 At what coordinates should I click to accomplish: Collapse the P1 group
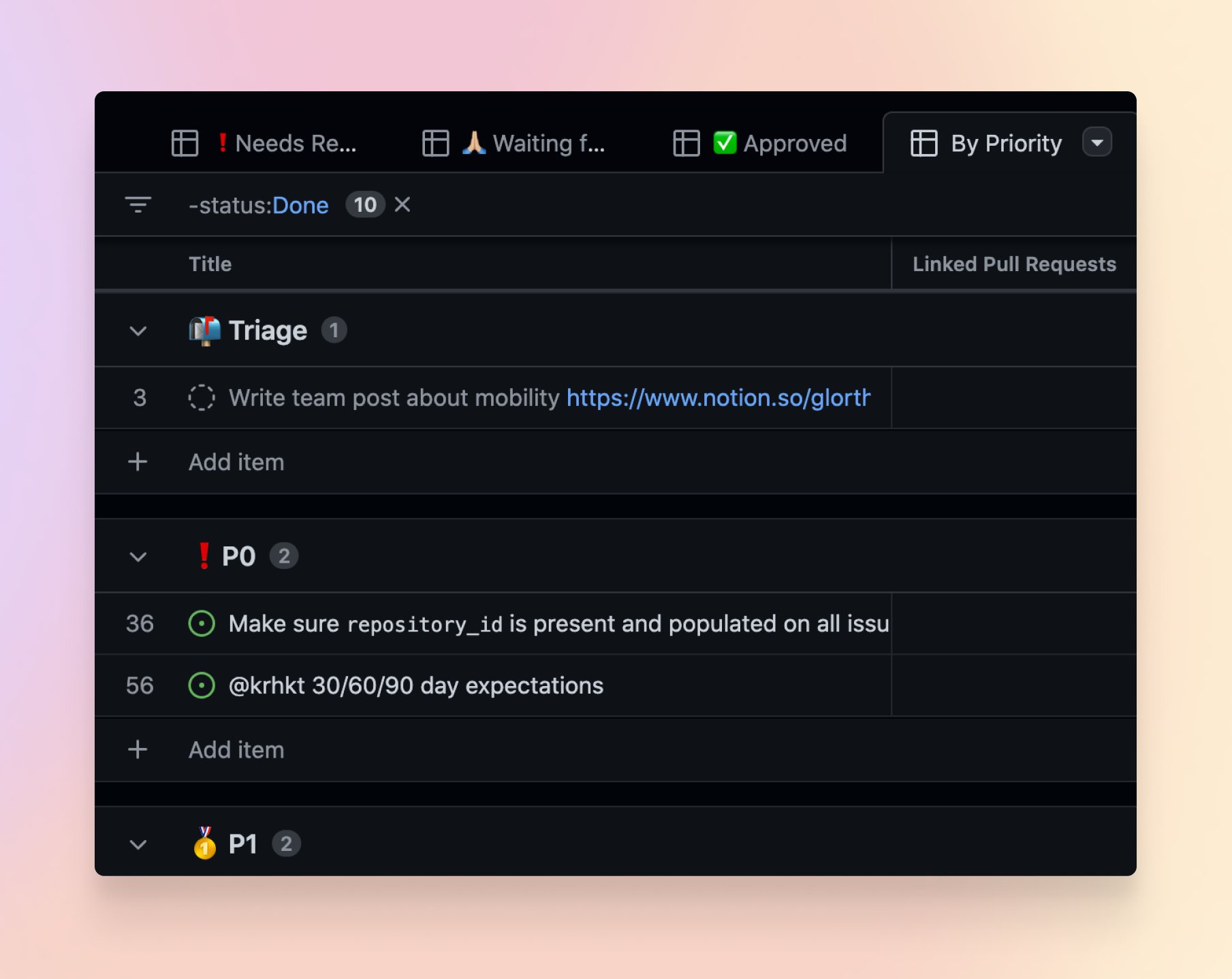pyautogui.click(x=138, y=845)
